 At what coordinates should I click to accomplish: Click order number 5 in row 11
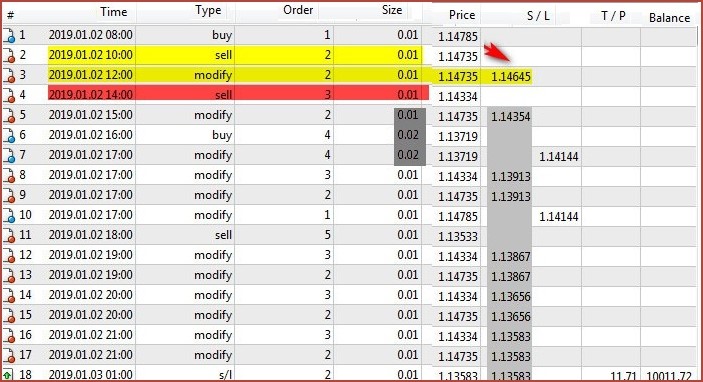327,235
